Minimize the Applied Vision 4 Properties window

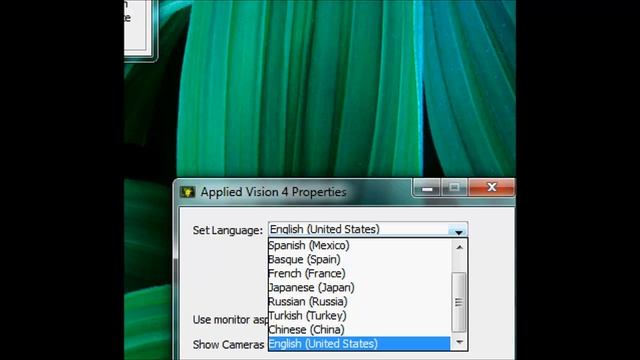coord(427,188)
